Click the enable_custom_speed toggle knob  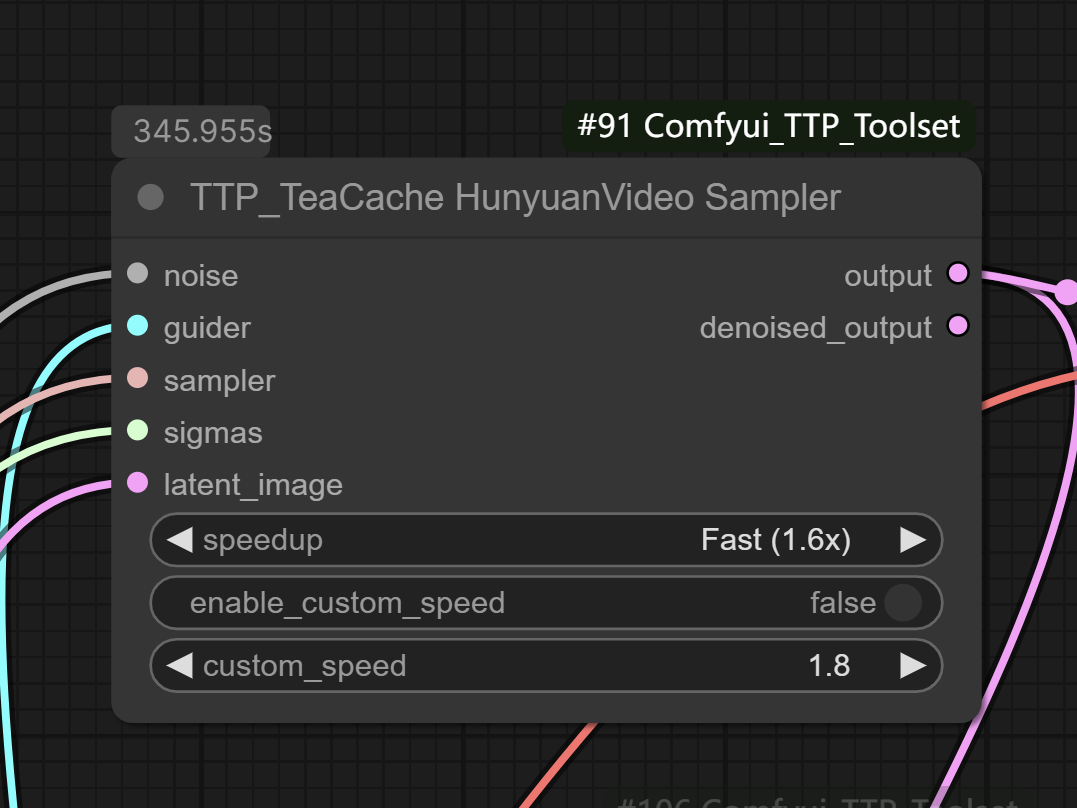coord(905,603)
